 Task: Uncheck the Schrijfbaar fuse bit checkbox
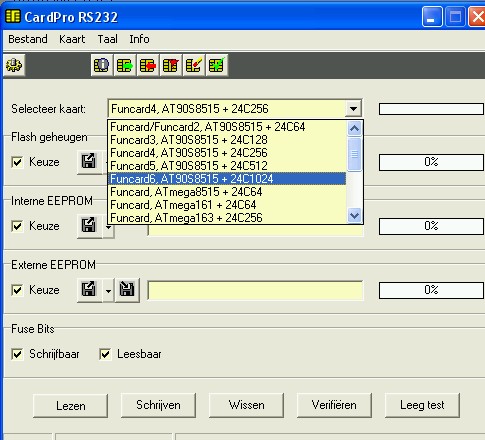[17, 354]
